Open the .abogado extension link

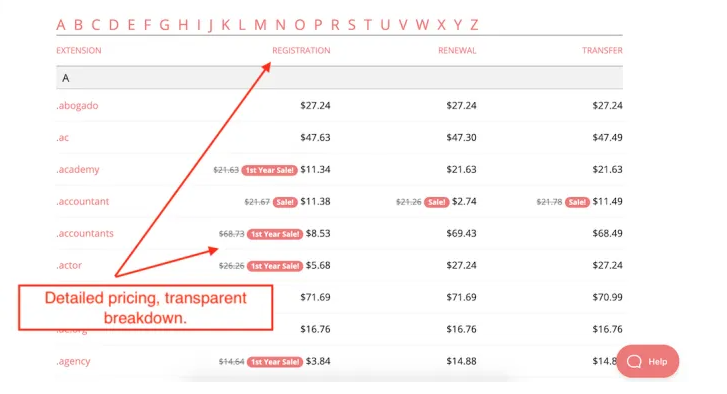coord(77,106)
